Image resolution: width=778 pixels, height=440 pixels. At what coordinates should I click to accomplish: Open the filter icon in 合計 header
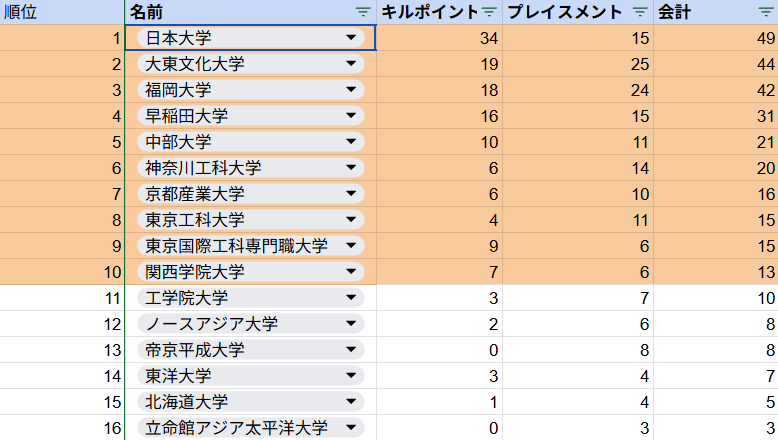coord(766,12)
